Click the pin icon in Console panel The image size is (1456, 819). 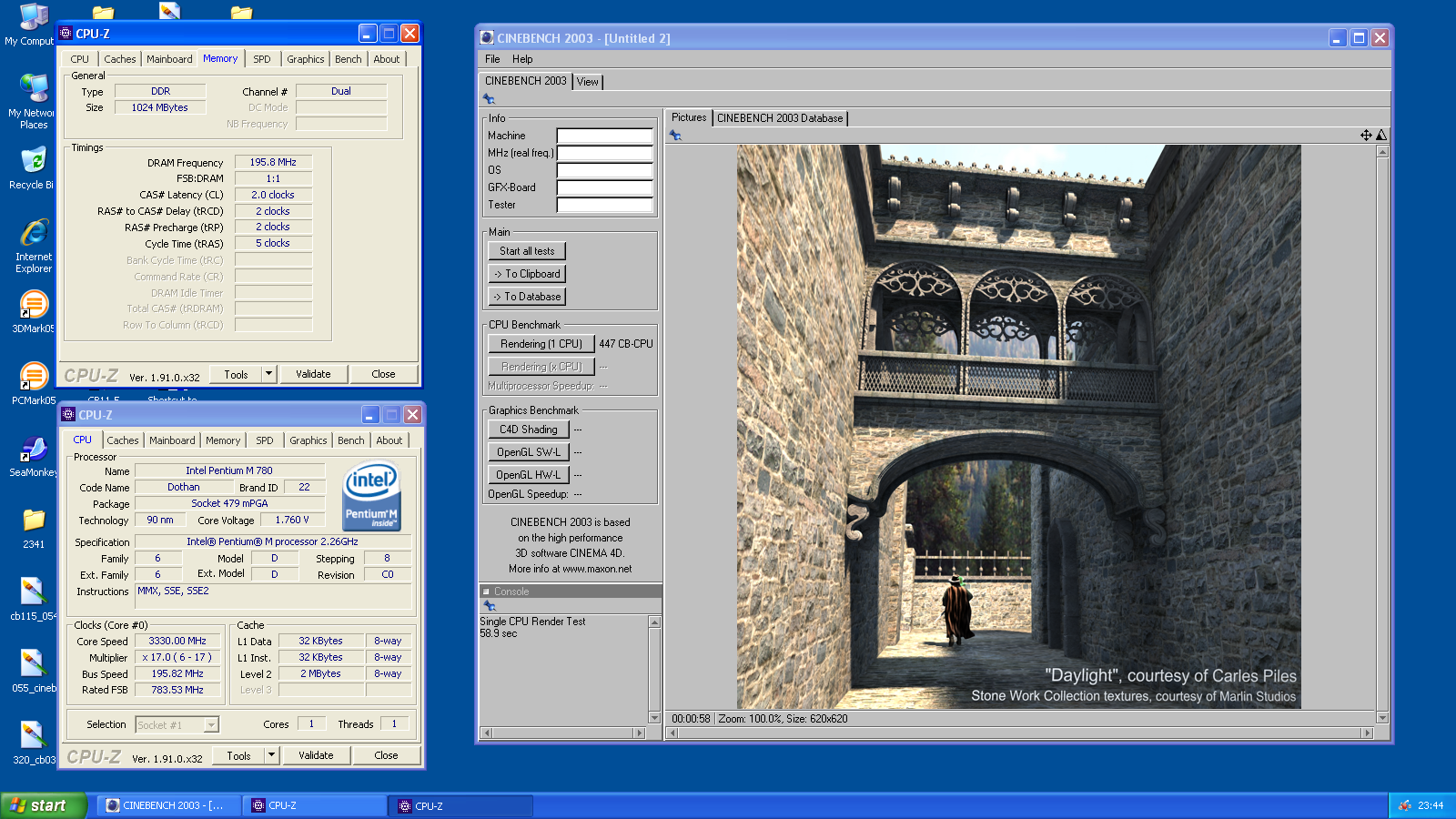click(489, 606)
